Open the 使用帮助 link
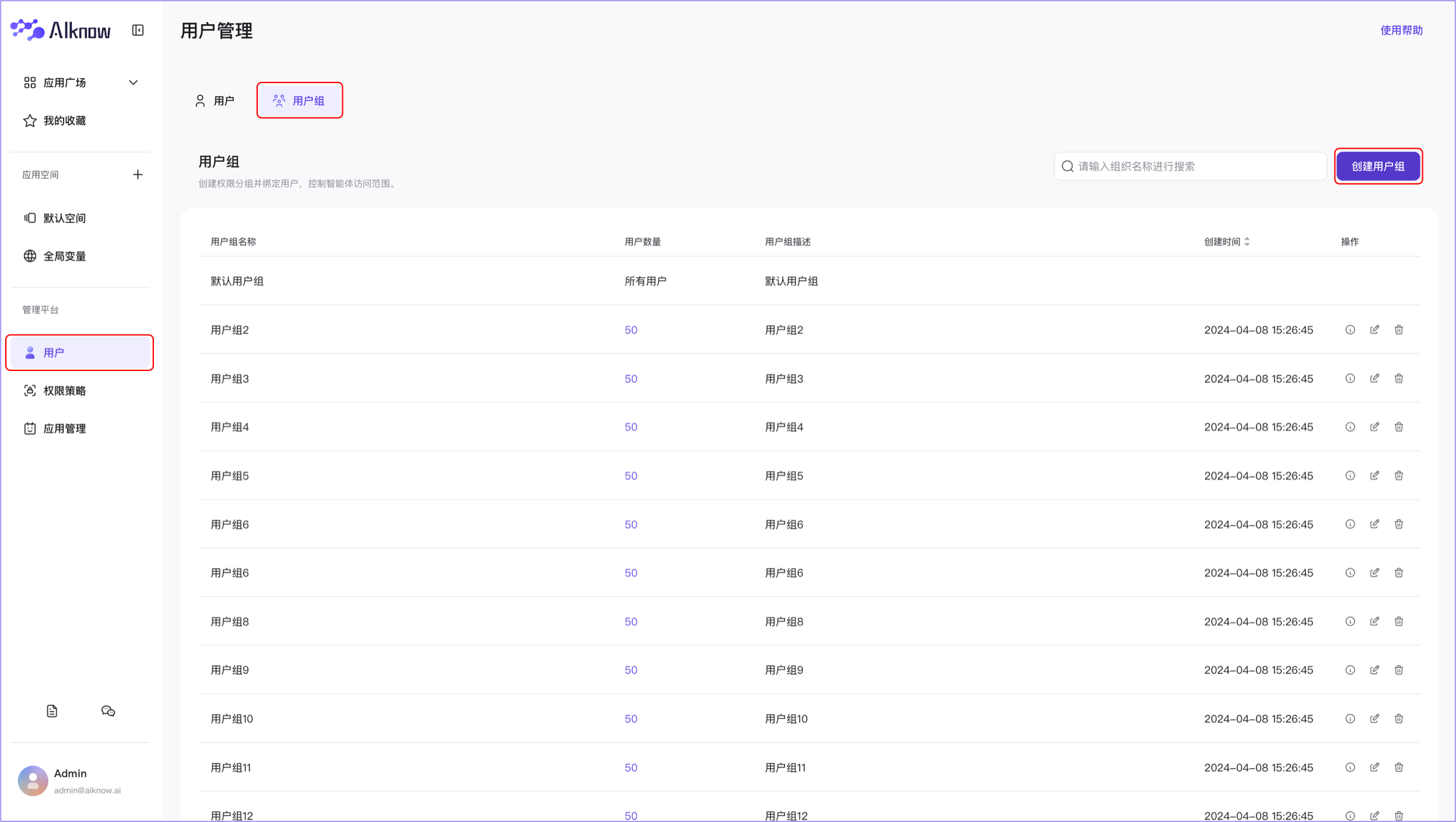The height and width of the screenshot is (822, 1456). (x=1401, y=31)
